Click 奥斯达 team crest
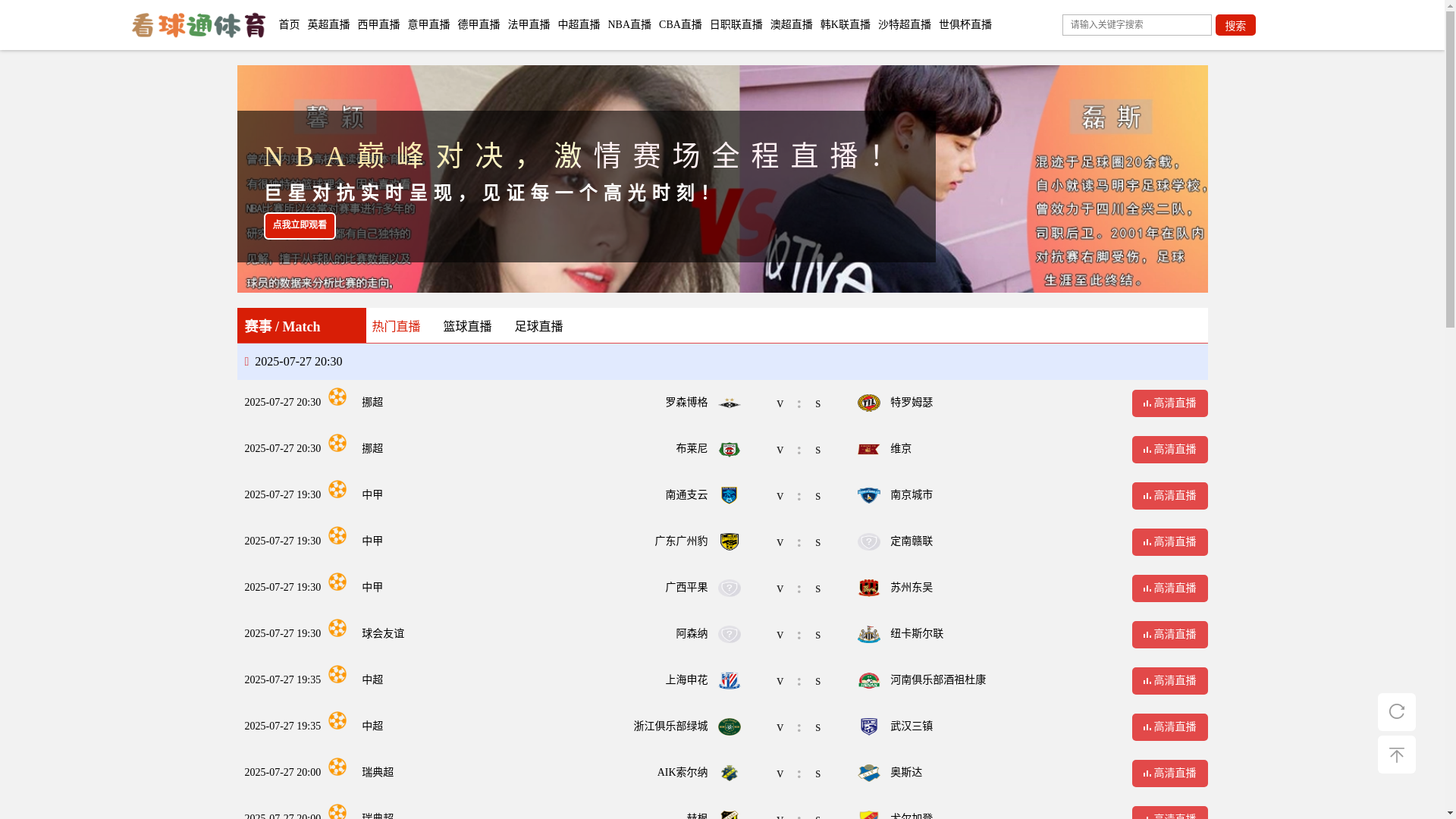 pyautogui.click(x=868, y=773)
